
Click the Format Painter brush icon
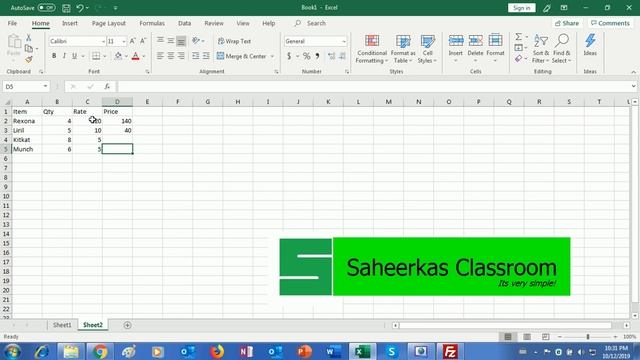tap(29, 60)
